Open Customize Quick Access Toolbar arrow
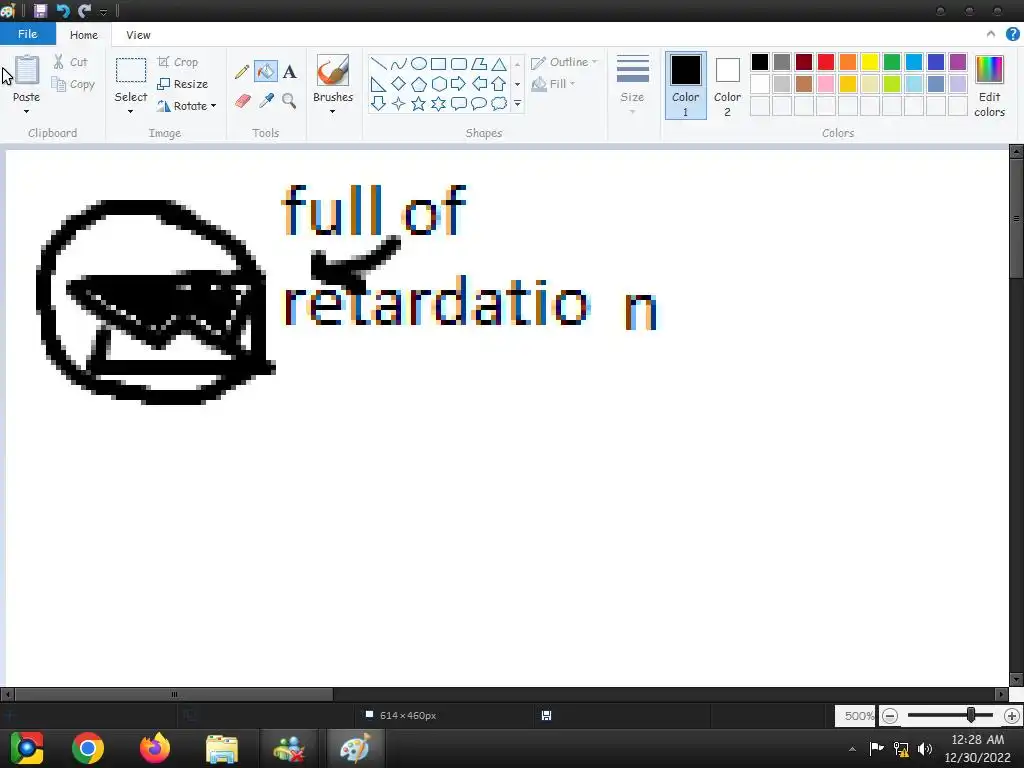Viewport: 1024px width, 768px height. coord(103,12)
